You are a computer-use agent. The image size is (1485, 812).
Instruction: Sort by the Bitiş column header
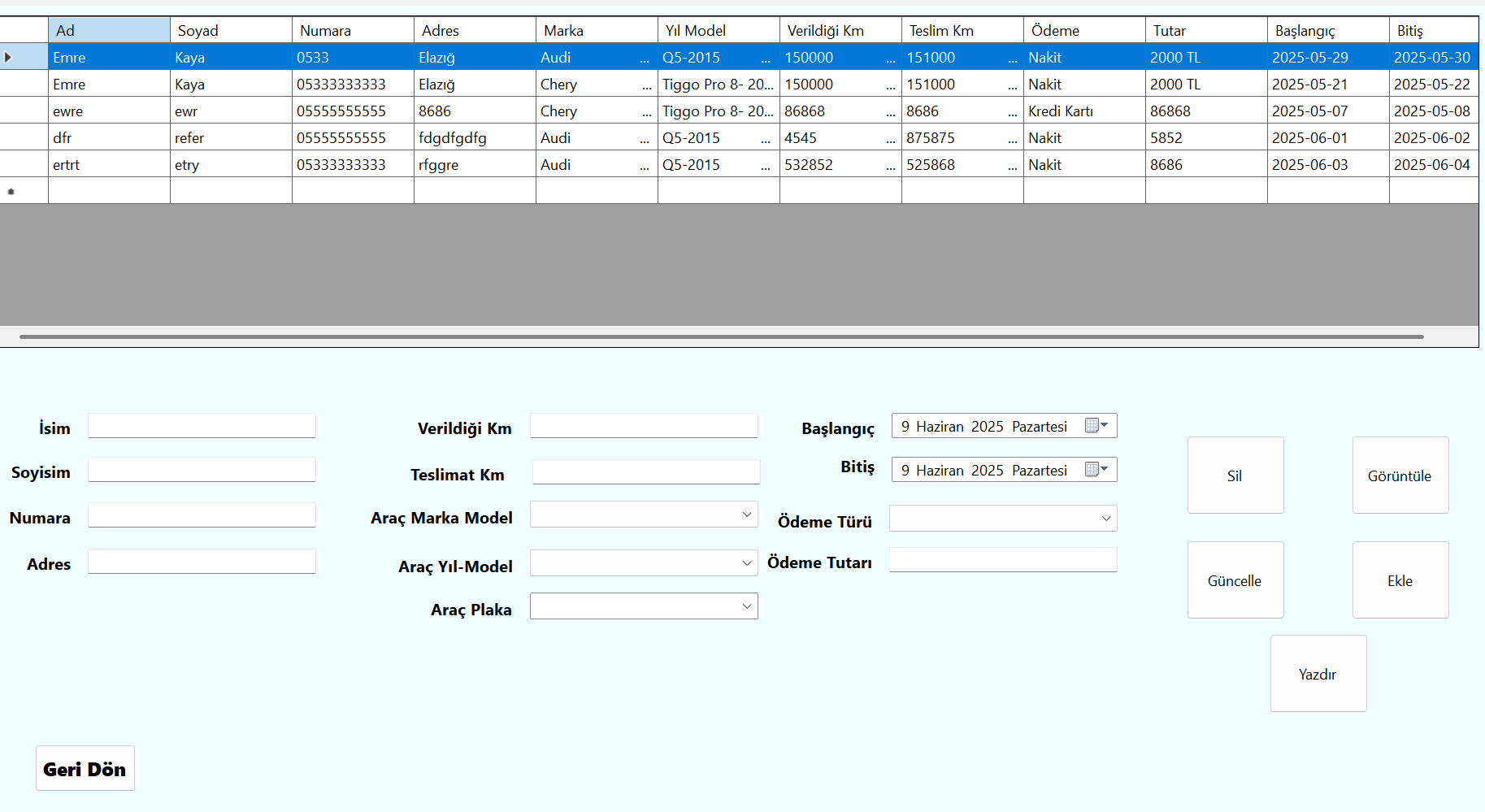click(1435, 30)
